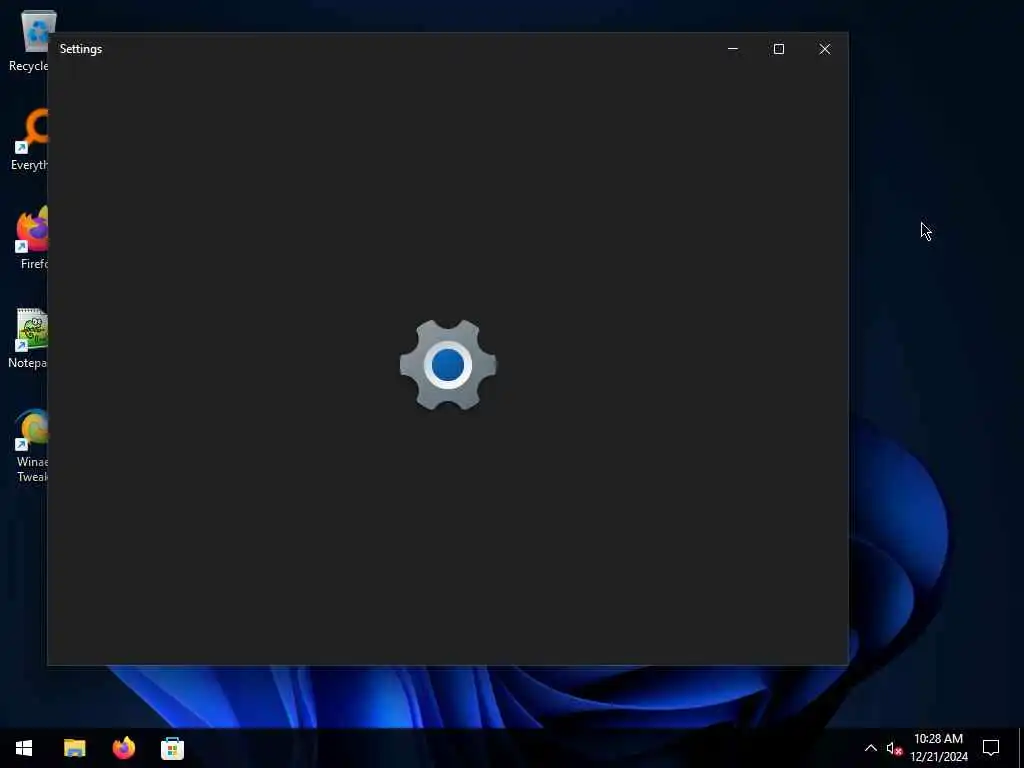This screenshot has width=1024, height=768.
Task: Show hidden system tray icons
Action: [871, 748]
